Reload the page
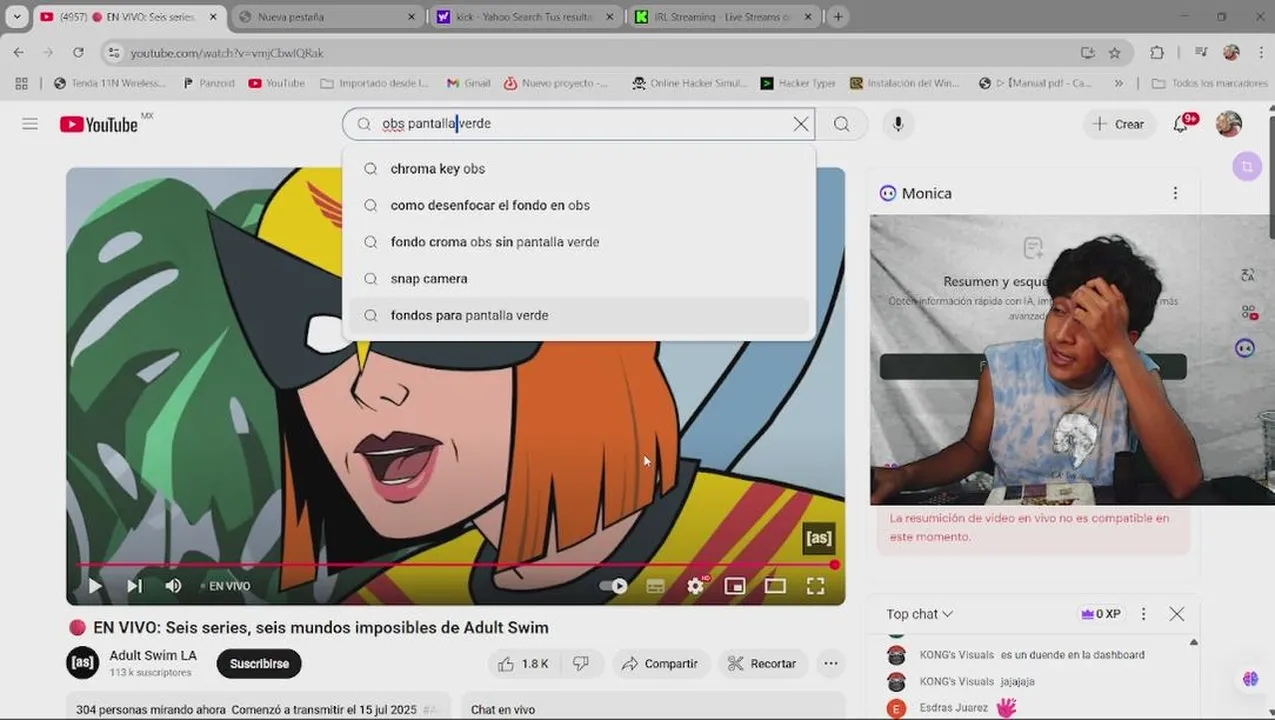Image resolution: width=1275 pixels, height=720 pixels. (x=78, y=53)
